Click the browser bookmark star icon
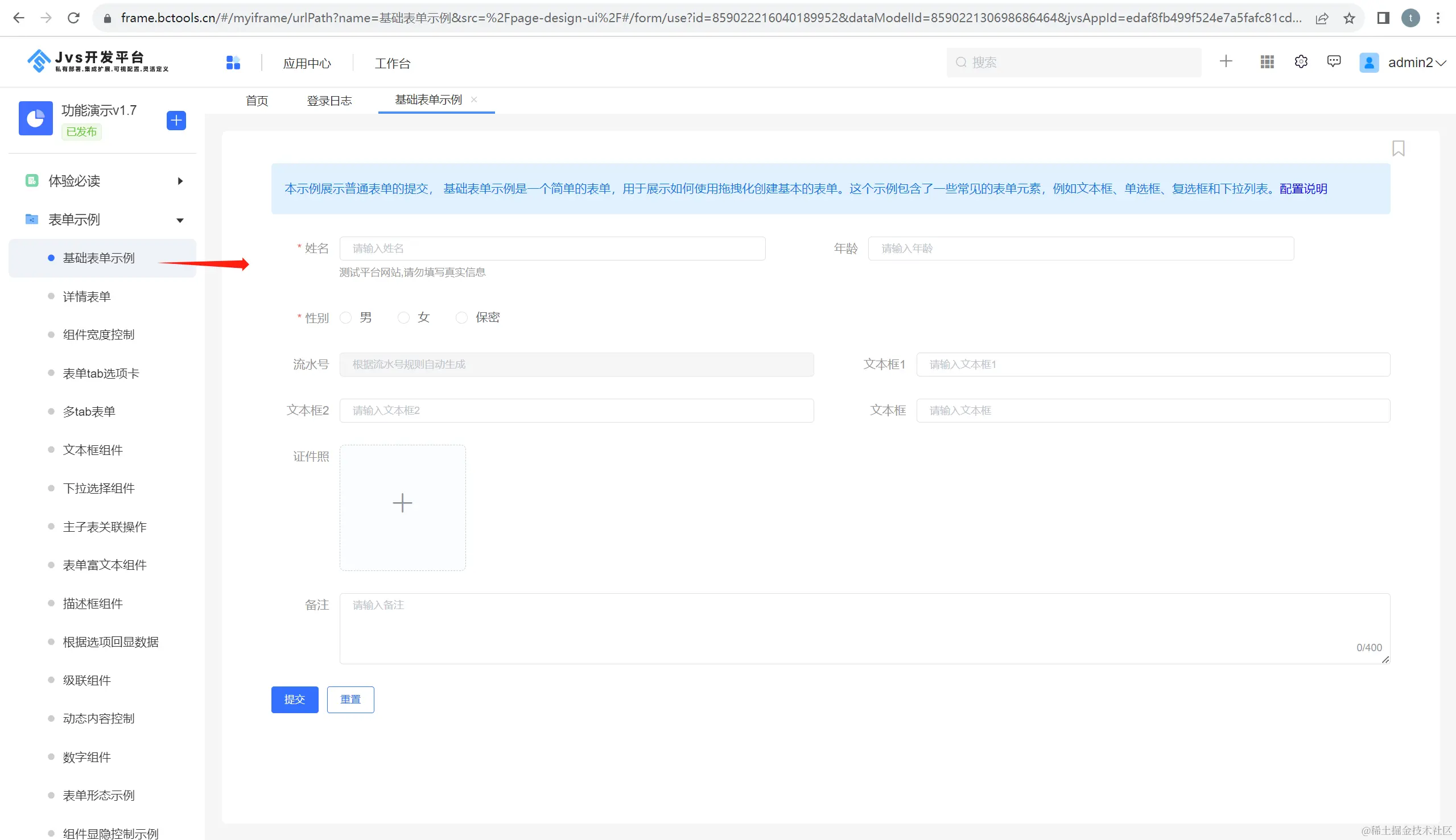The image size is (1456, 840). click(x=1349, y=18)
